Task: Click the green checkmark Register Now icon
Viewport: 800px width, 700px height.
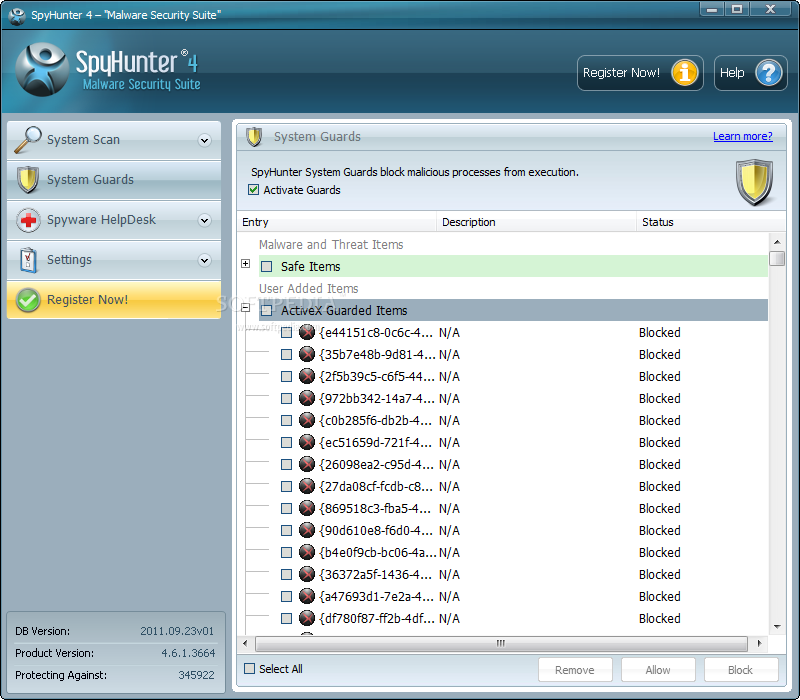Action: click(28, 300)
